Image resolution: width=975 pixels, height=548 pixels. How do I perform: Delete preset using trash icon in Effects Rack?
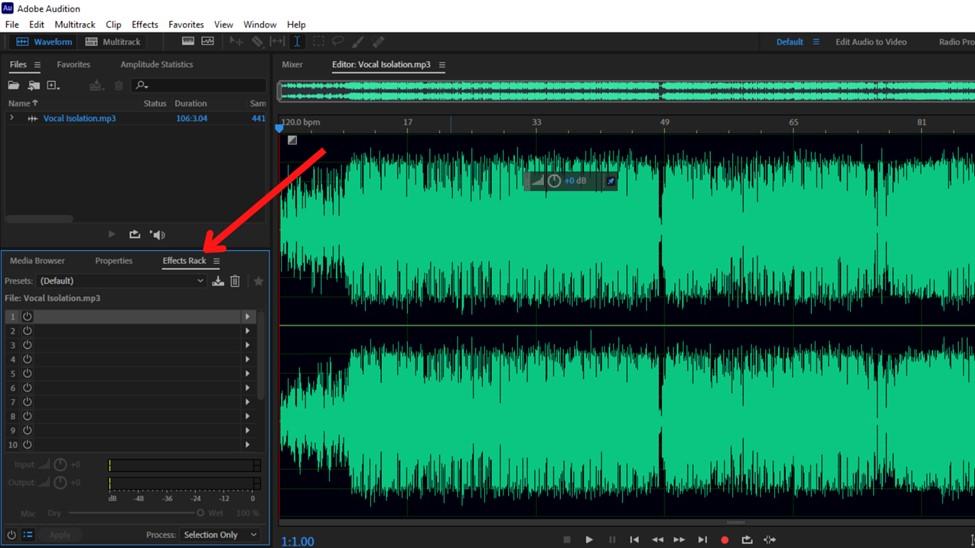coord(235,281)
